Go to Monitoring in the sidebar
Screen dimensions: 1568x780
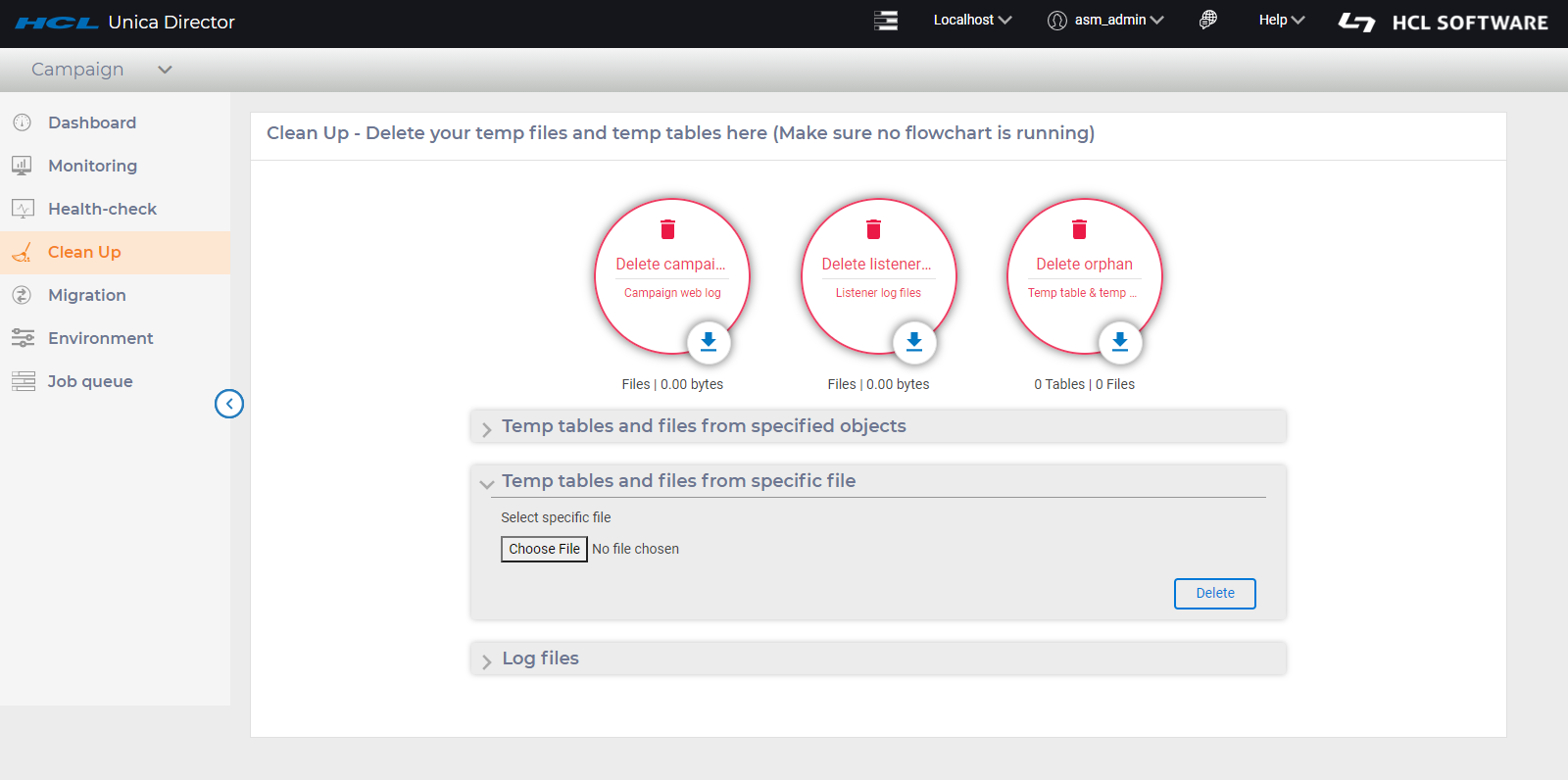92,166
